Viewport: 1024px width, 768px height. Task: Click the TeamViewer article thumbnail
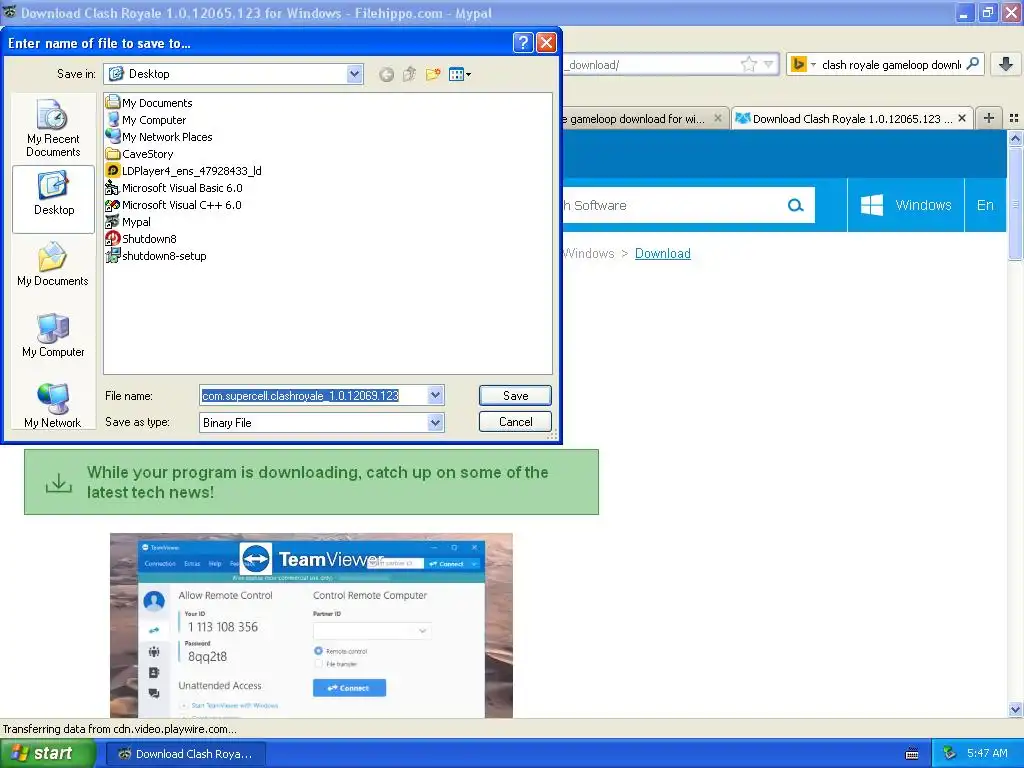pos(311,626)
